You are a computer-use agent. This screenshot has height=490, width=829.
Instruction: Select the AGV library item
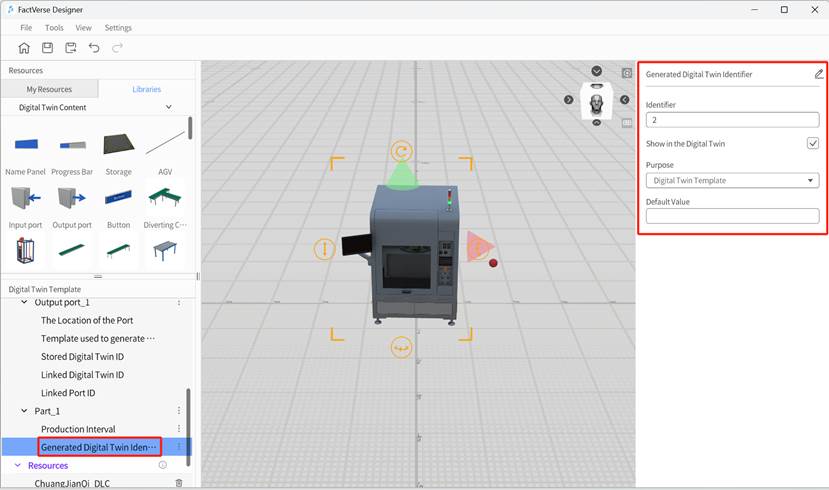[x=165, y=151]
